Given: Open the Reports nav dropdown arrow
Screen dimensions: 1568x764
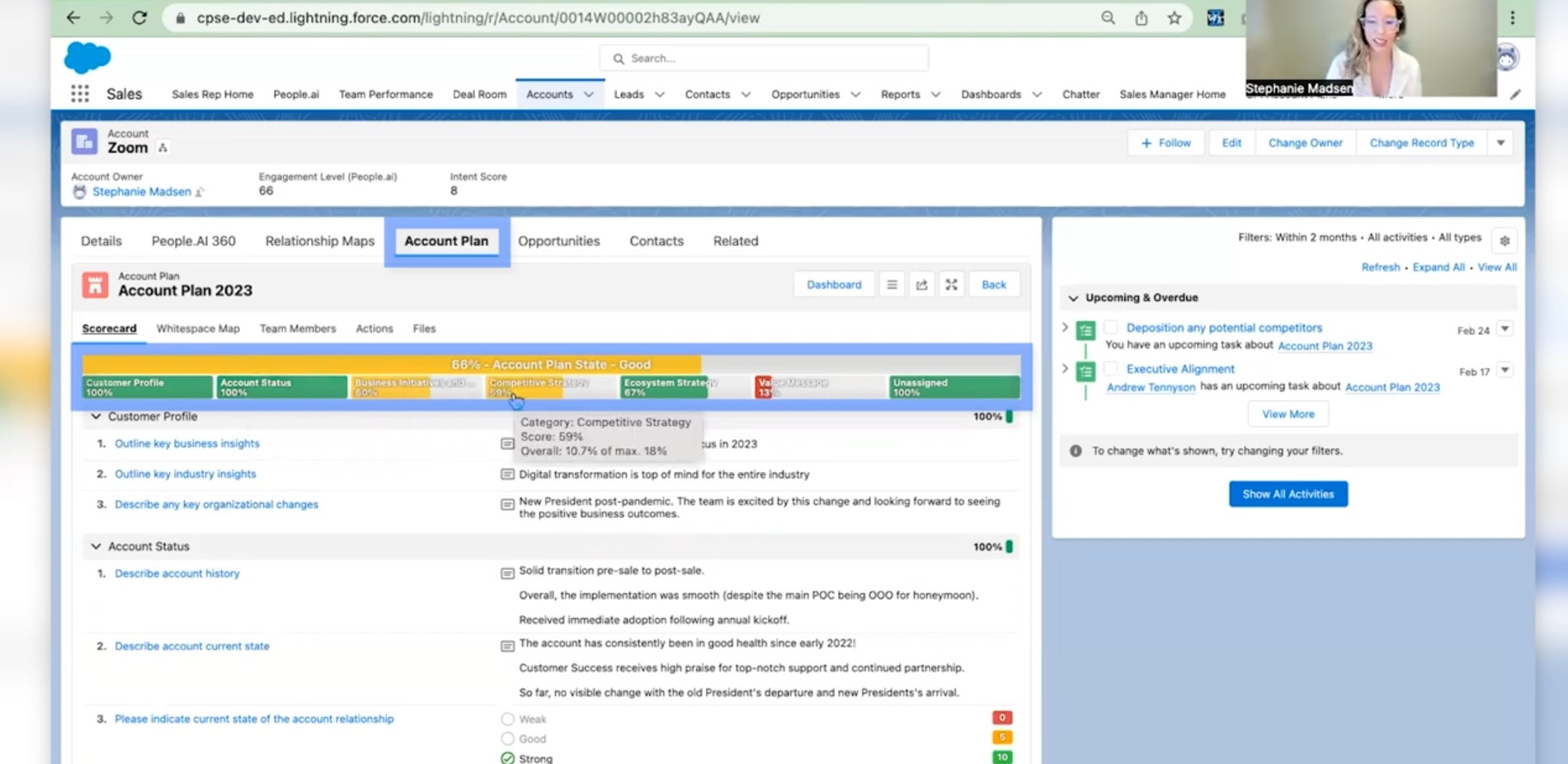Looking at the screenshot, I should pos(935,94).
